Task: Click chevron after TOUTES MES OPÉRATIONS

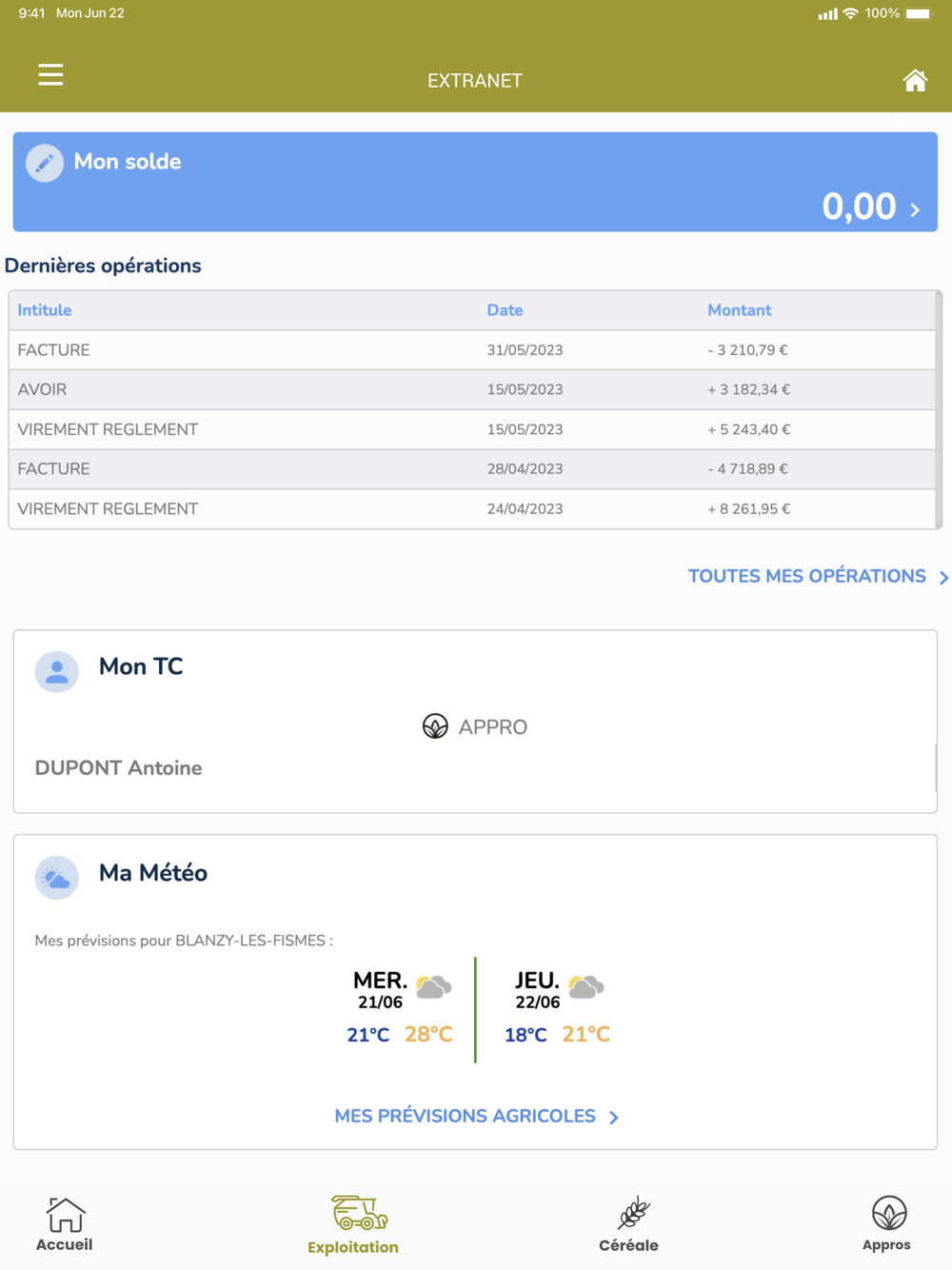Action: (943, 578)
